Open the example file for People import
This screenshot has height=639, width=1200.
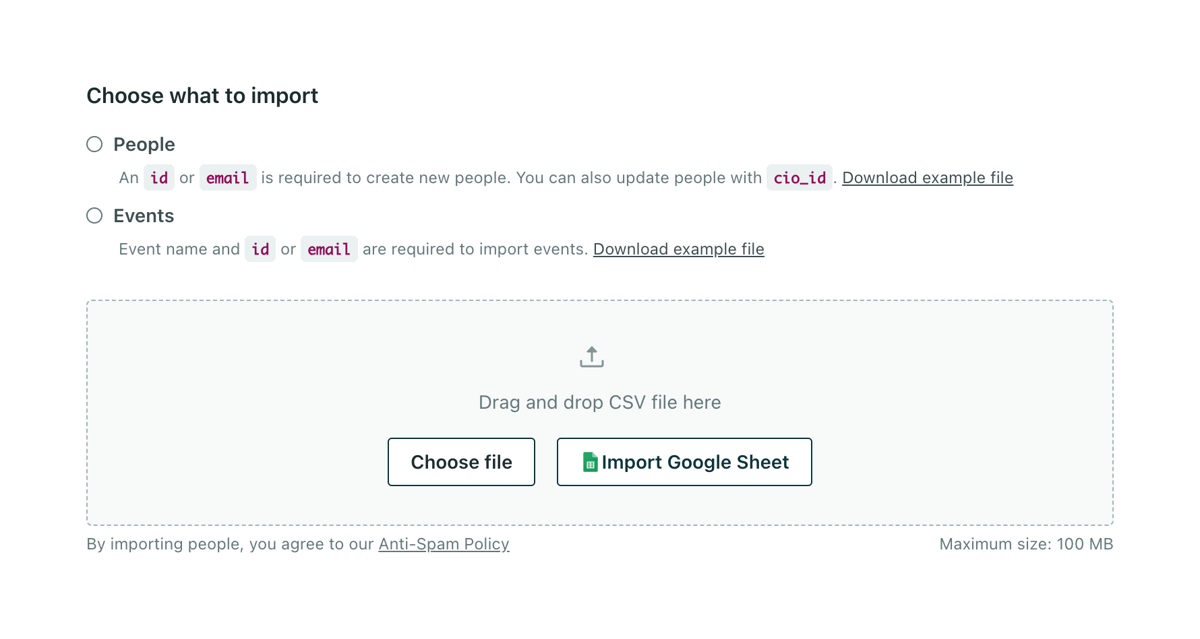click(927, 177)
